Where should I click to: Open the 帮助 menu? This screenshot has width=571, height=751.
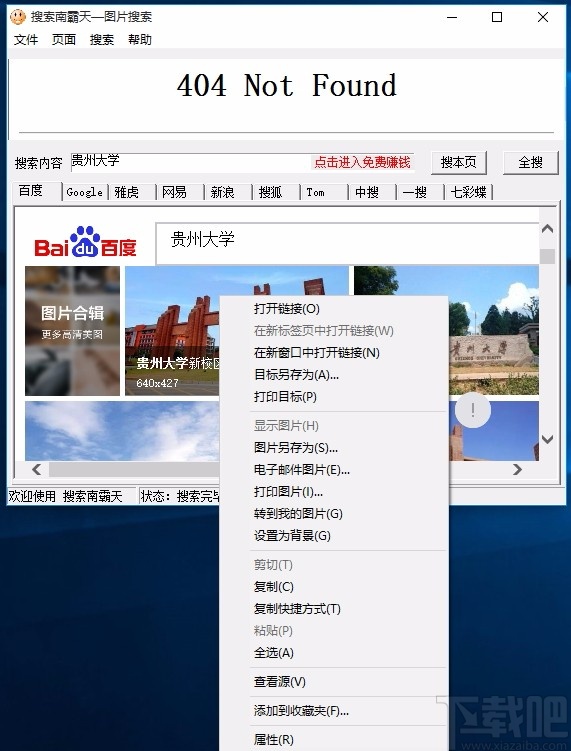(x=140, y=40)
